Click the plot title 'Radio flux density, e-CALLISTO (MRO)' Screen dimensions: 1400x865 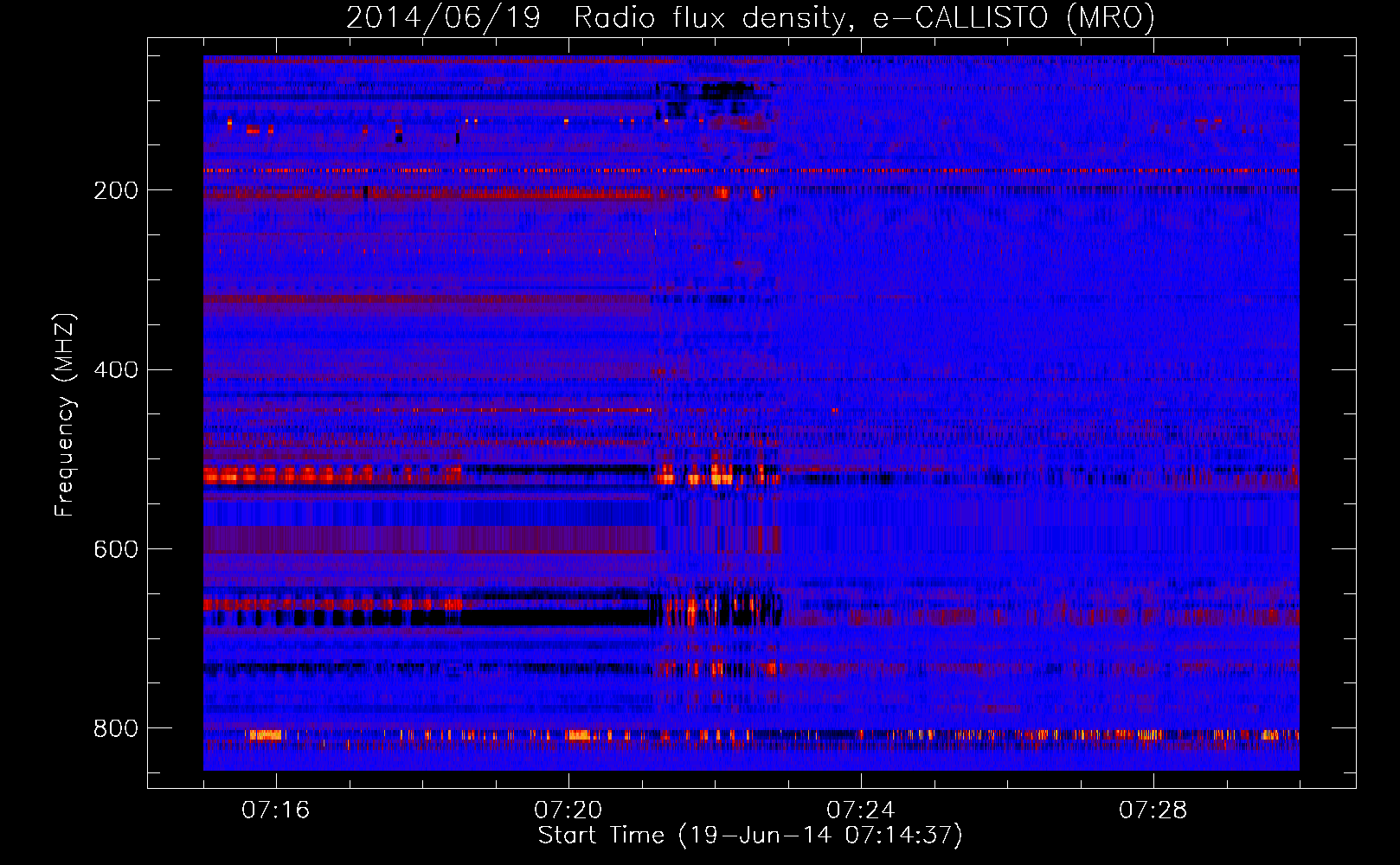[864, 18]
